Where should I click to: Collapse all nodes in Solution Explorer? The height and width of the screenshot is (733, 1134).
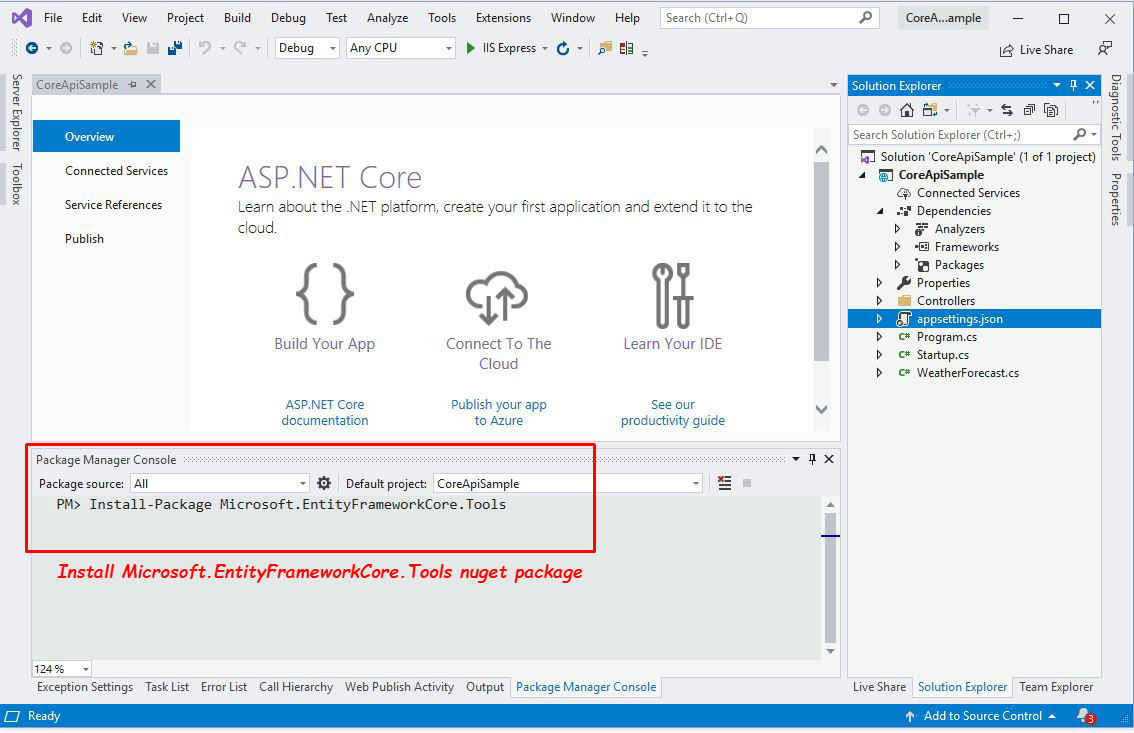point(1029,110)
